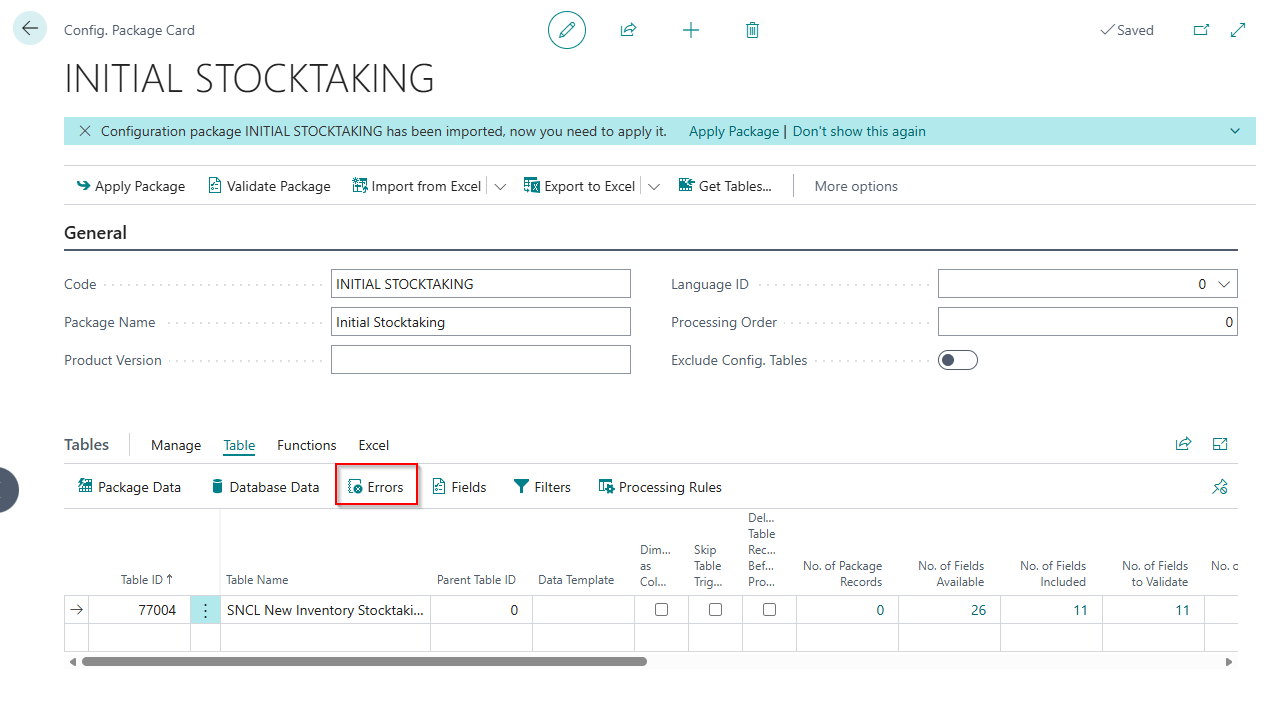Click the pin action bar icon

click(x=1220, y=487)
